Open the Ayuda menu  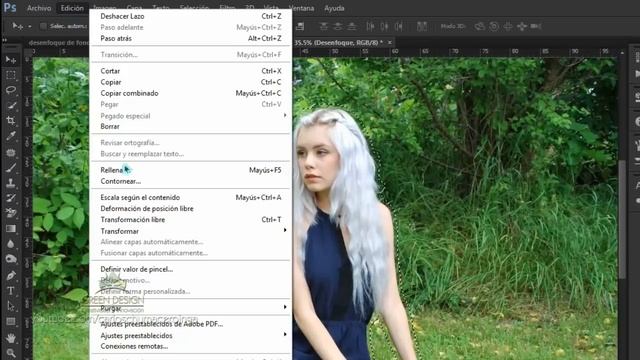point(334,8)
